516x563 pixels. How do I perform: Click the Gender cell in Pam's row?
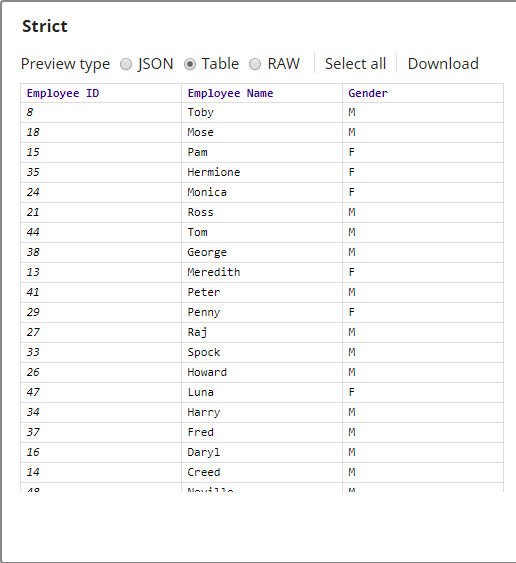pyautogui.click(x=423, y=153)
